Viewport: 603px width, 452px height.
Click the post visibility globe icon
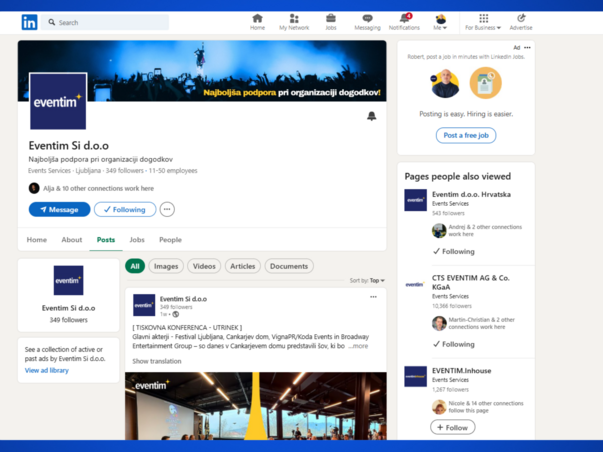point(176,314)
